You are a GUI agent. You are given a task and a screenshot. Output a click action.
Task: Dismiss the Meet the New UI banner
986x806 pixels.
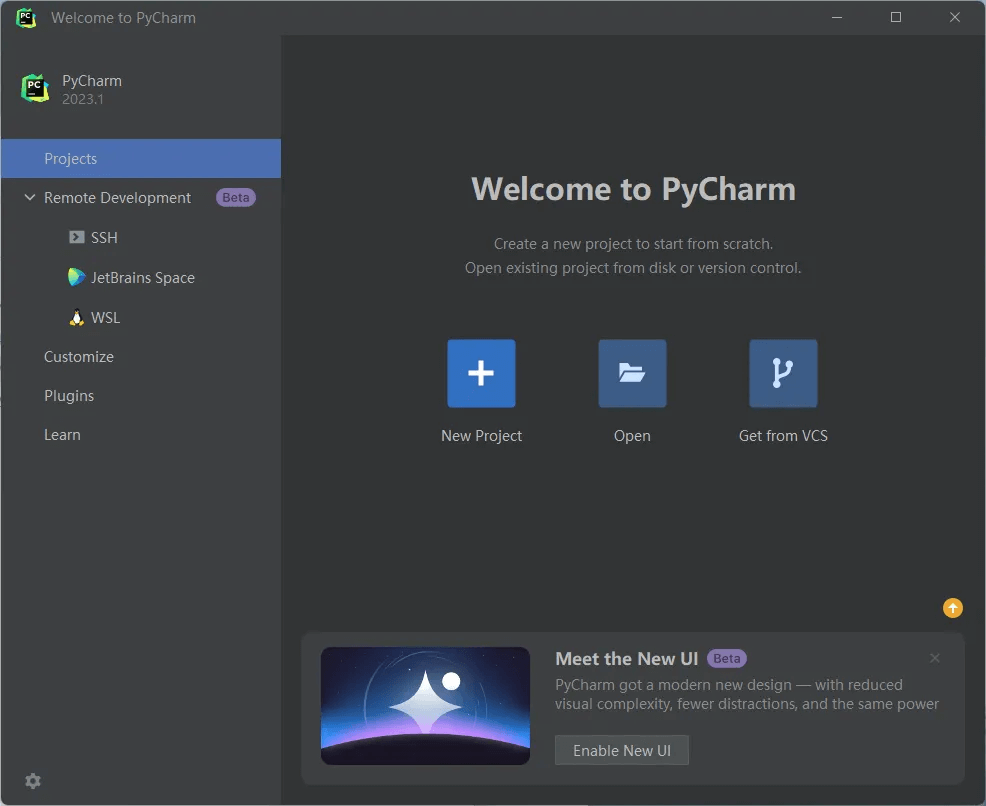(x=934, y=658)
